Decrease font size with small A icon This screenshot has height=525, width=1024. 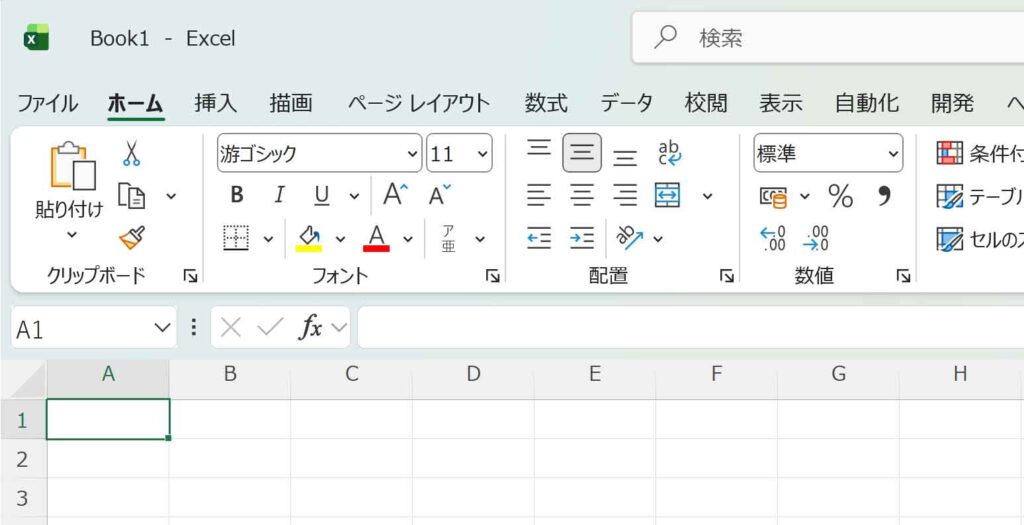coord(440,195)
